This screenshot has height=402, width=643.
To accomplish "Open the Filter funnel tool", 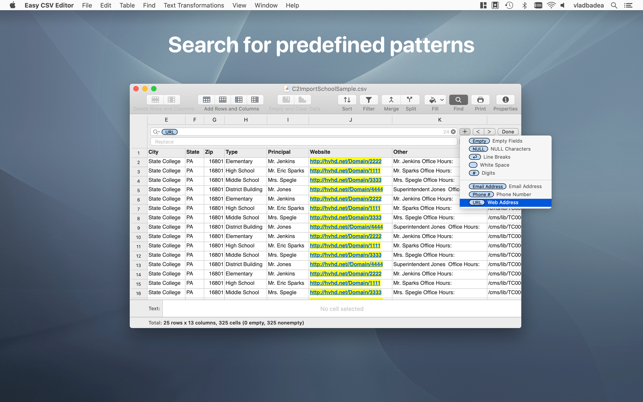I will (369, 100).
